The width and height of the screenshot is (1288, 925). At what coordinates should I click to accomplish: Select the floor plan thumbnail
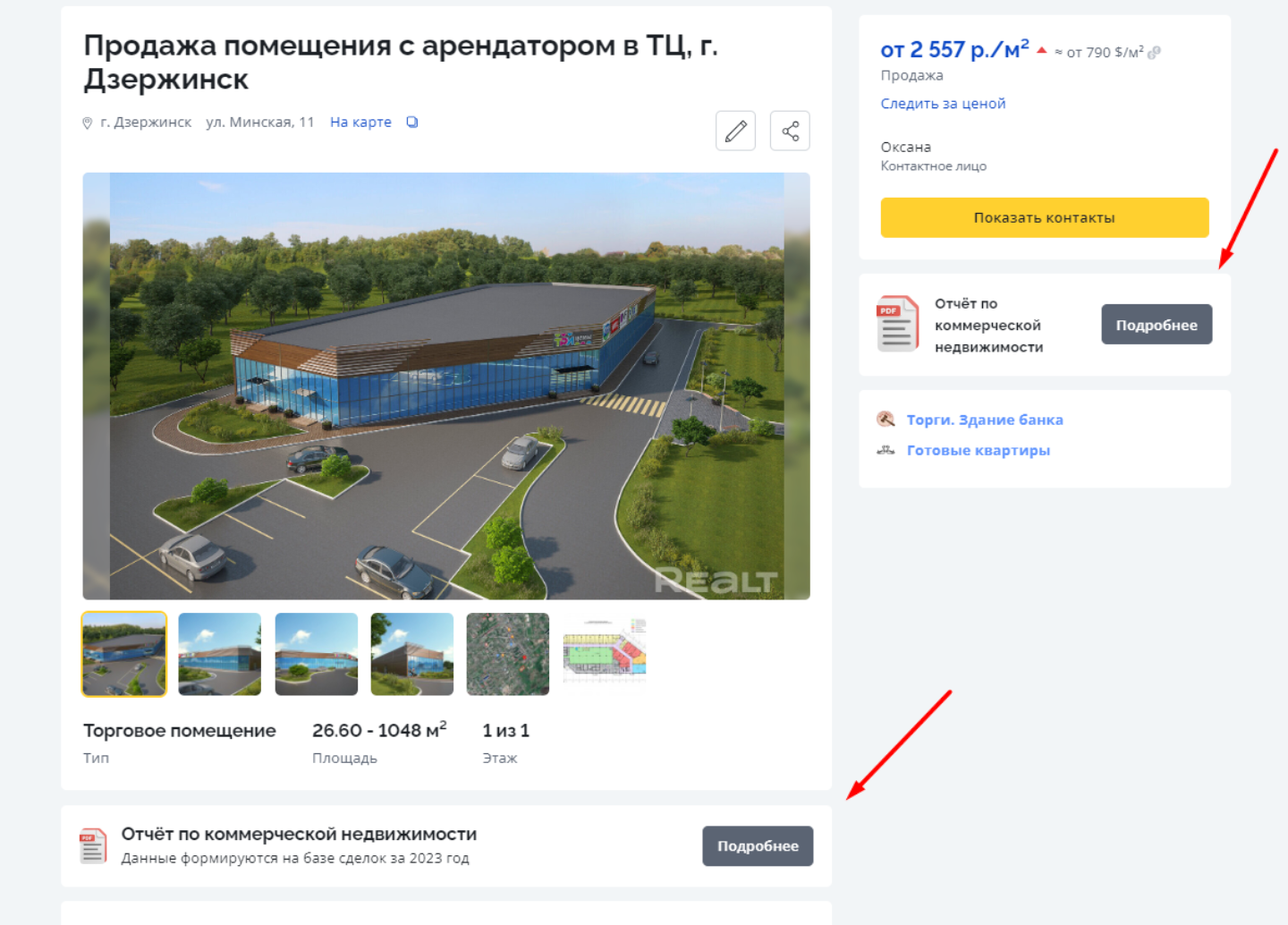605,654
